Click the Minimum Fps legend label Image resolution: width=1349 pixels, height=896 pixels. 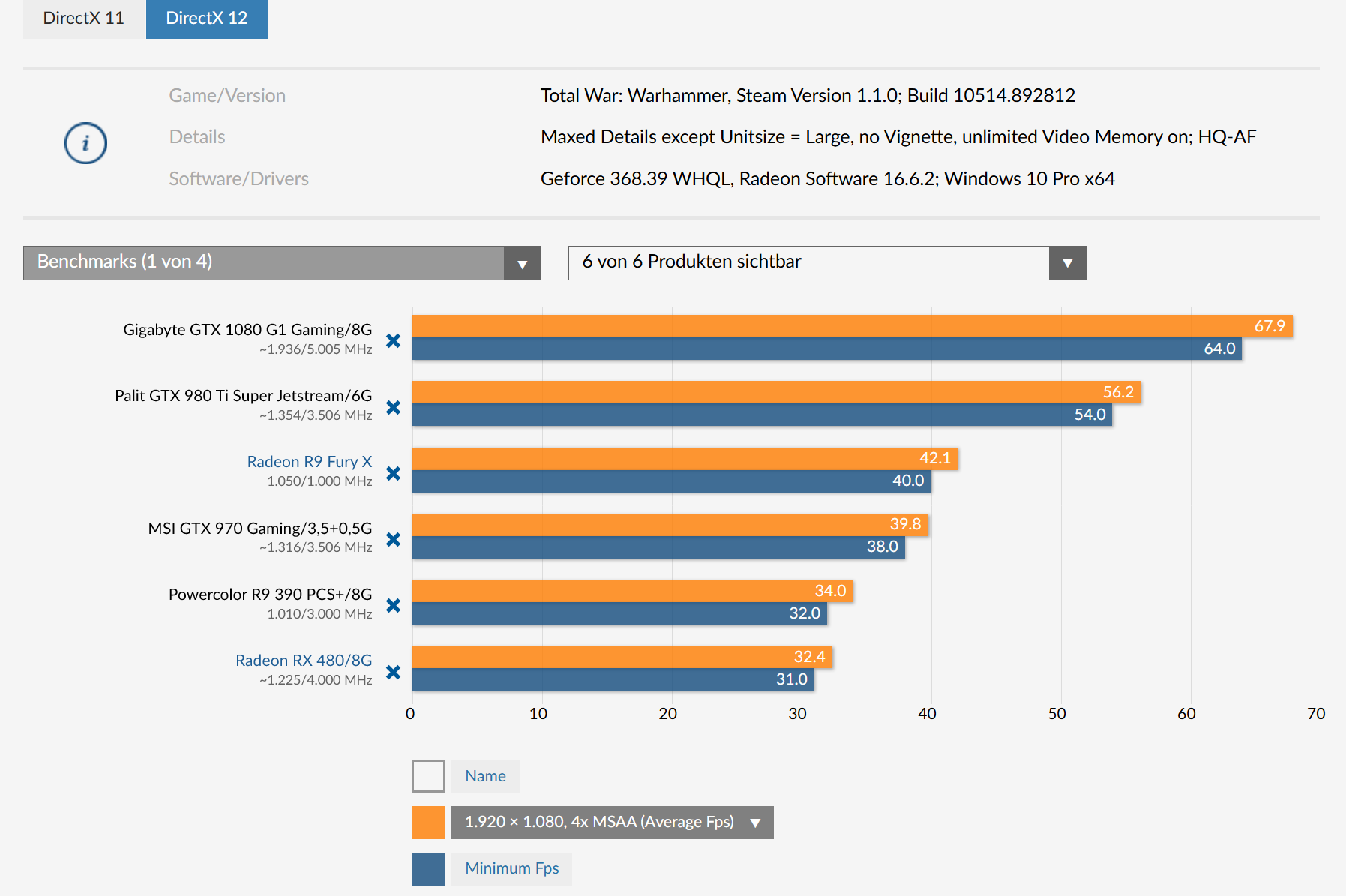pos(511,868)
